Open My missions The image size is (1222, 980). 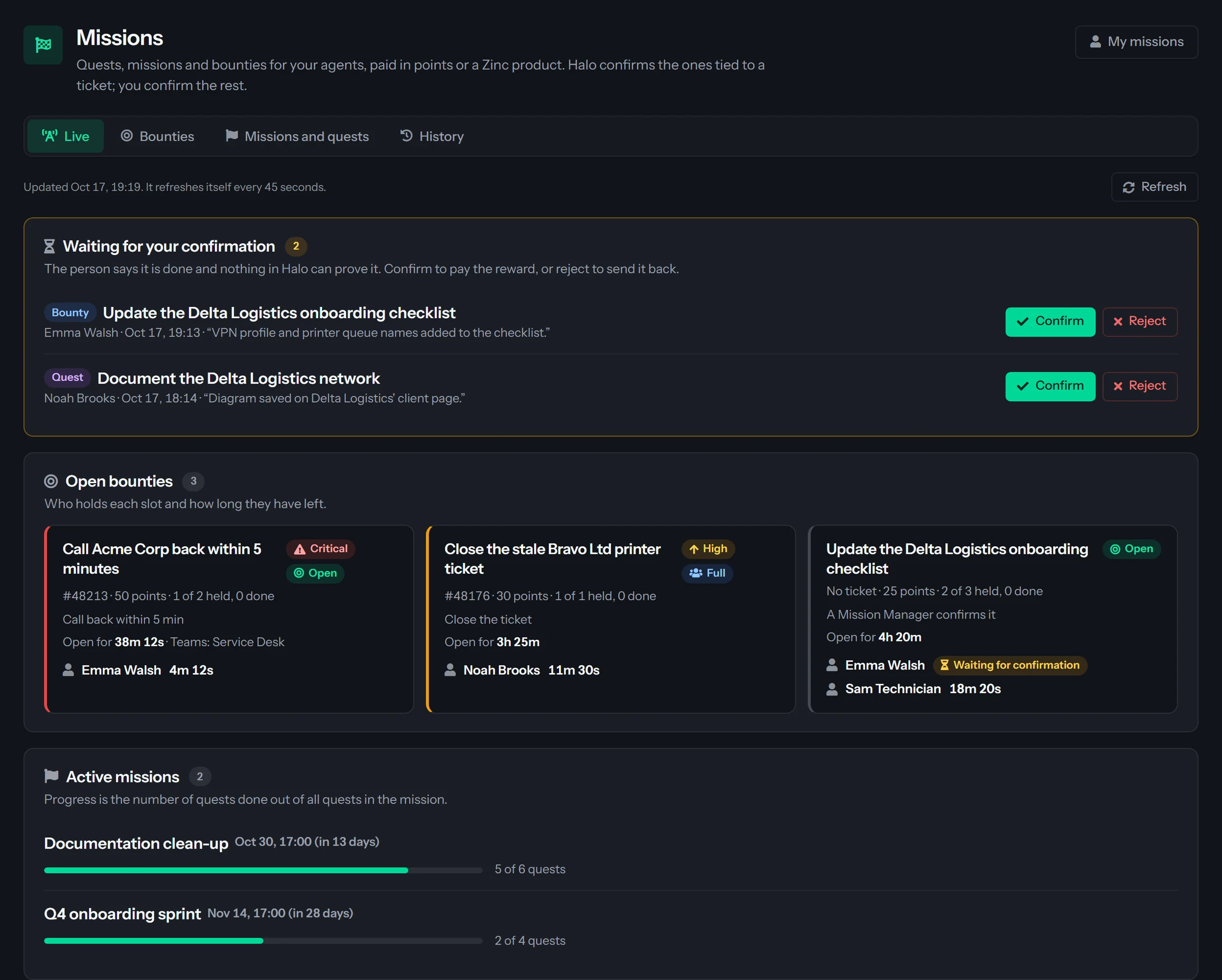pyautogui.click(x=1136, y=42)
